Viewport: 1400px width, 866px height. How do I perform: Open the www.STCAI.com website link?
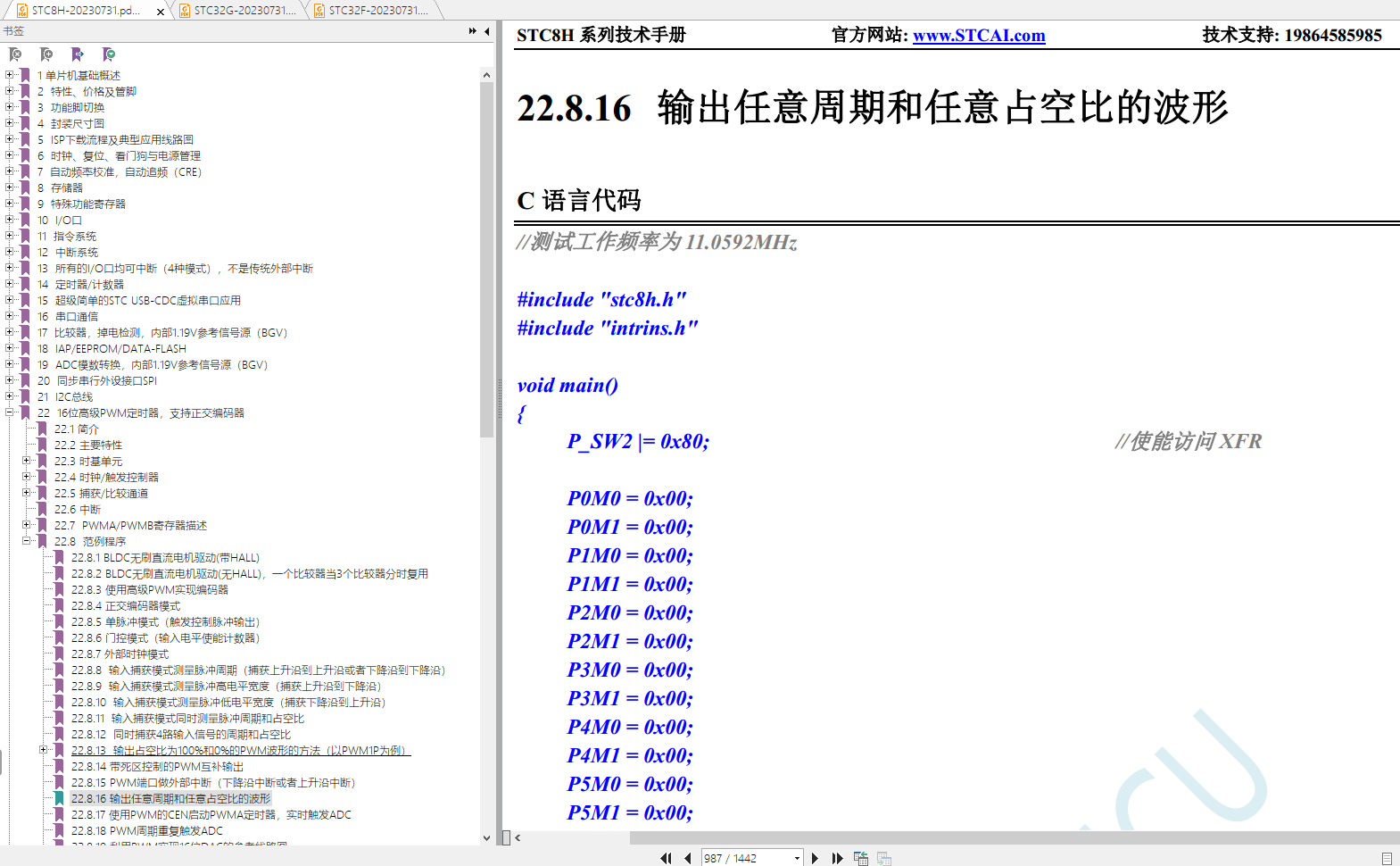click(x=979, y=35)
